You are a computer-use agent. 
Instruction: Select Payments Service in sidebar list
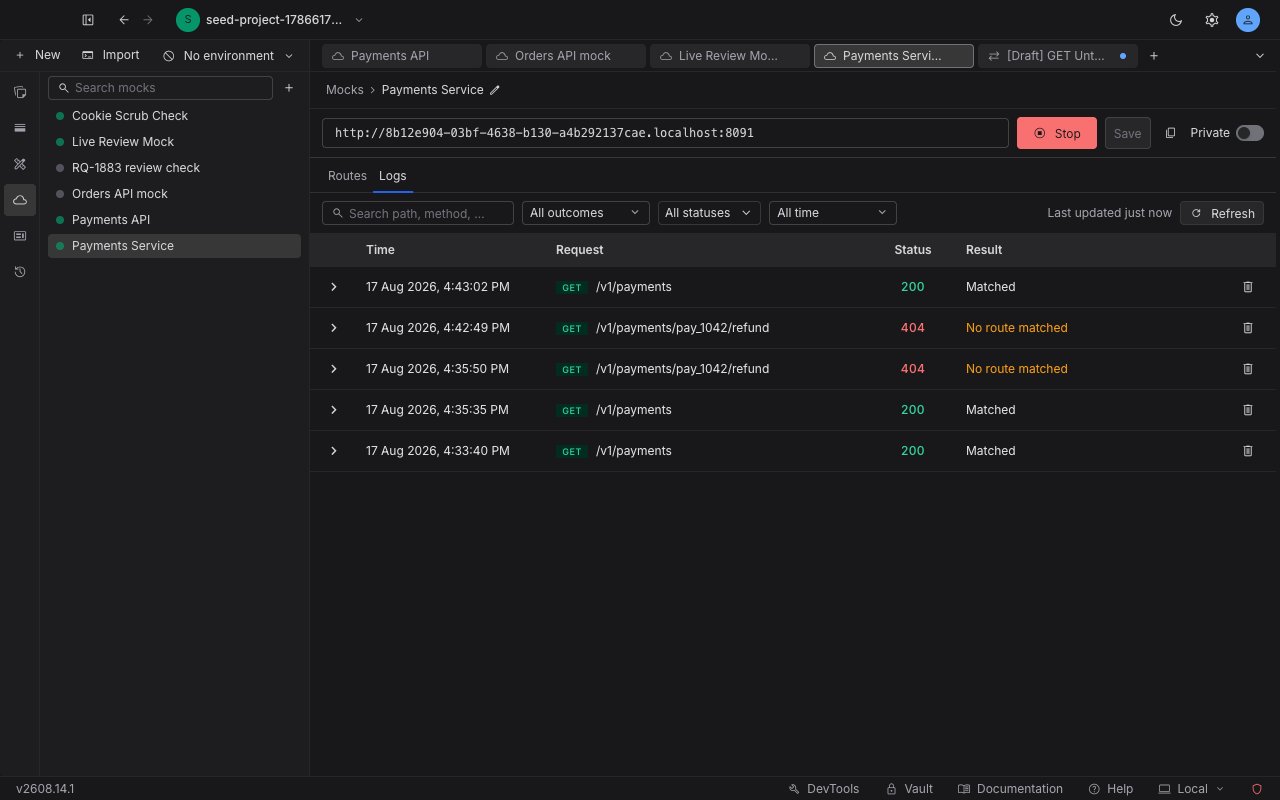[x=174, y=246]
